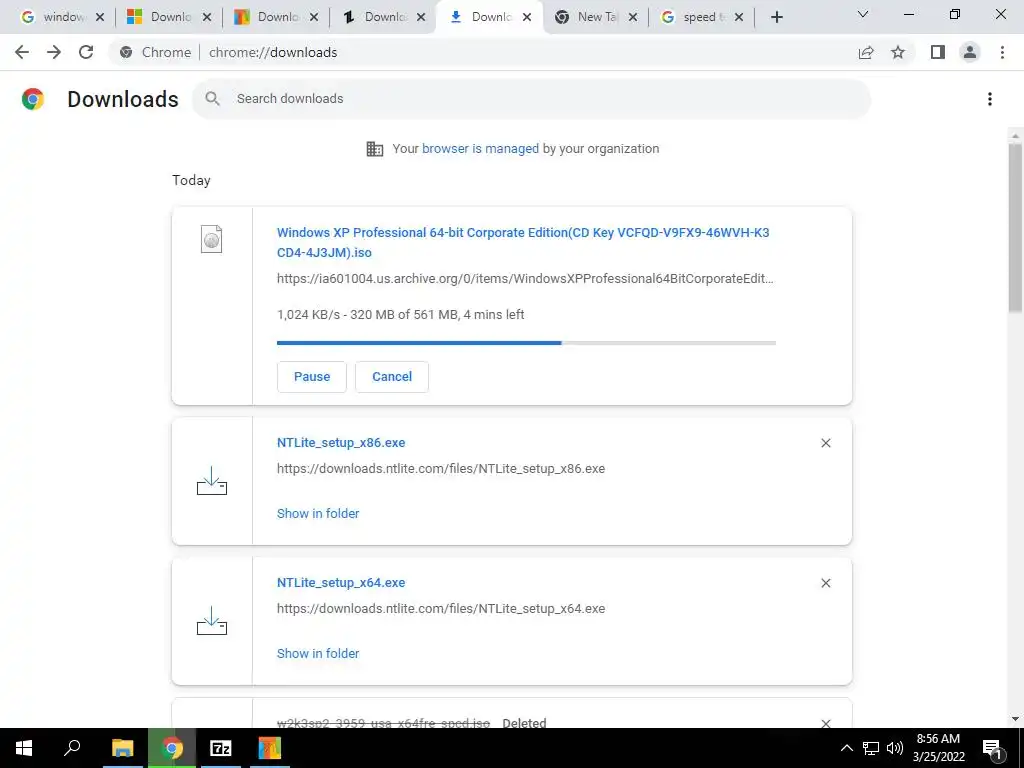Click the archive.org source URL
Viewport: 1024px width, 768px height.
[525, 279]
